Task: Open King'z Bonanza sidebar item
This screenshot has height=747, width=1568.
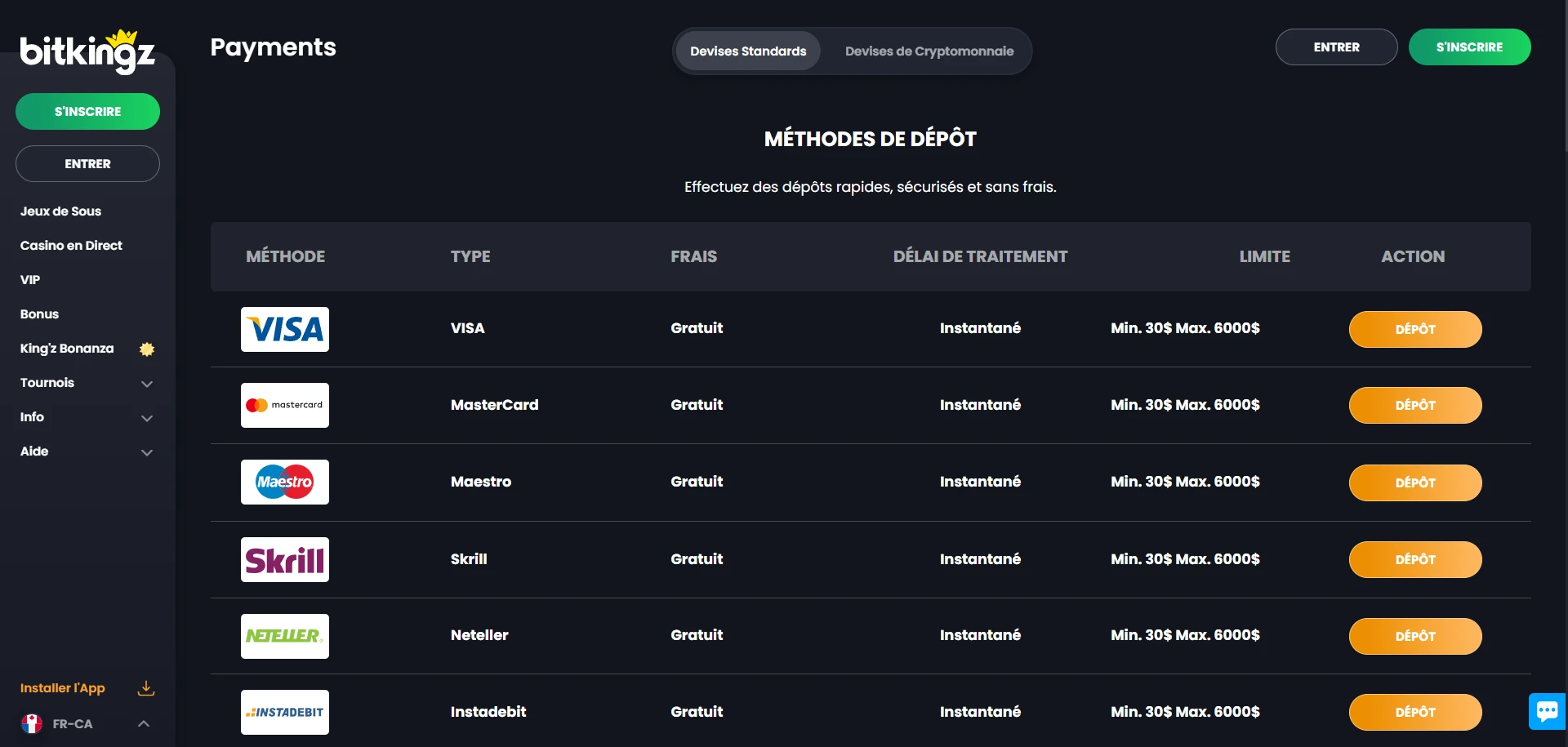Action: click(67, 349)
